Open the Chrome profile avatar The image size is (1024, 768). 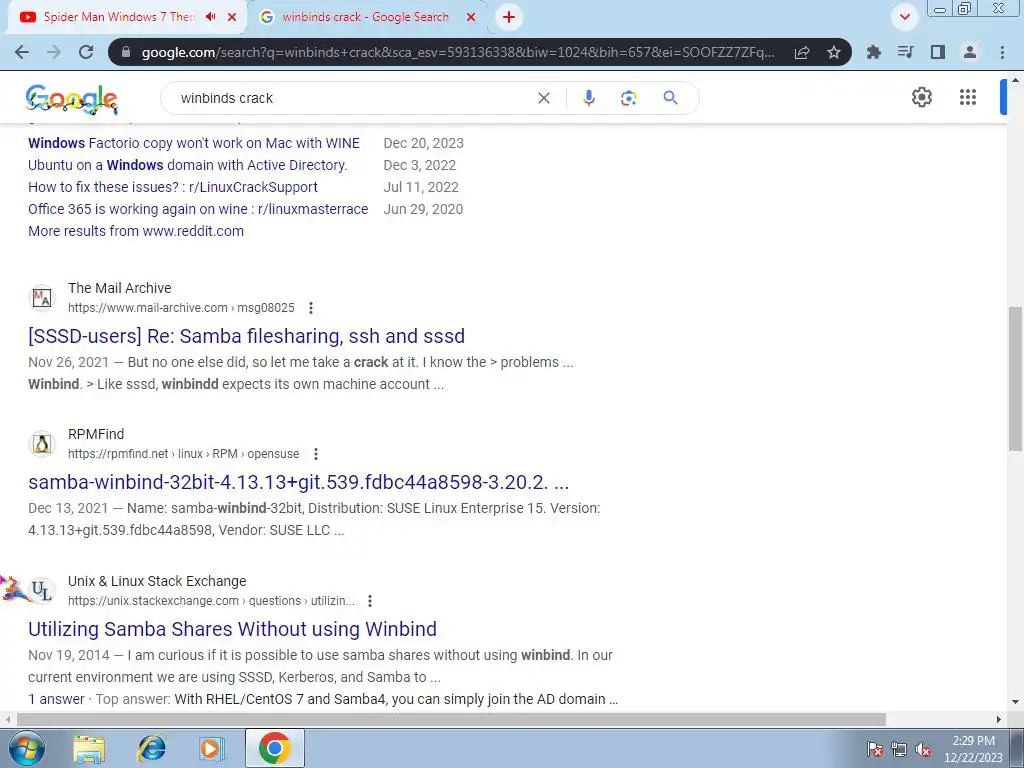point(970,52)
